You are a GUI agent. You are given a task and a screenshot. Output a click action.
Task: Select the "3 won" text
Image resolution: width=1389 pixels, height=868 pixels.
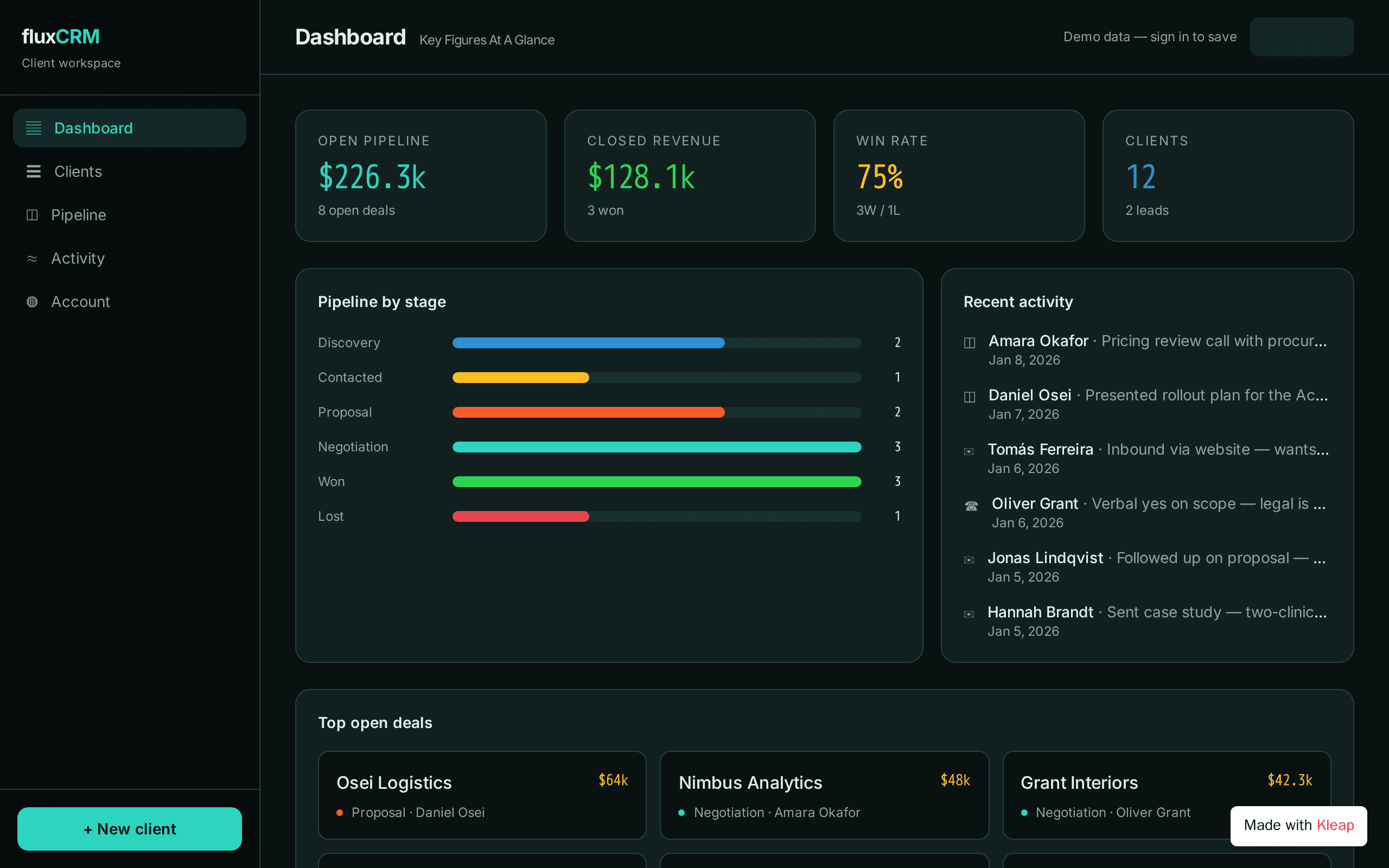(606, 210)
